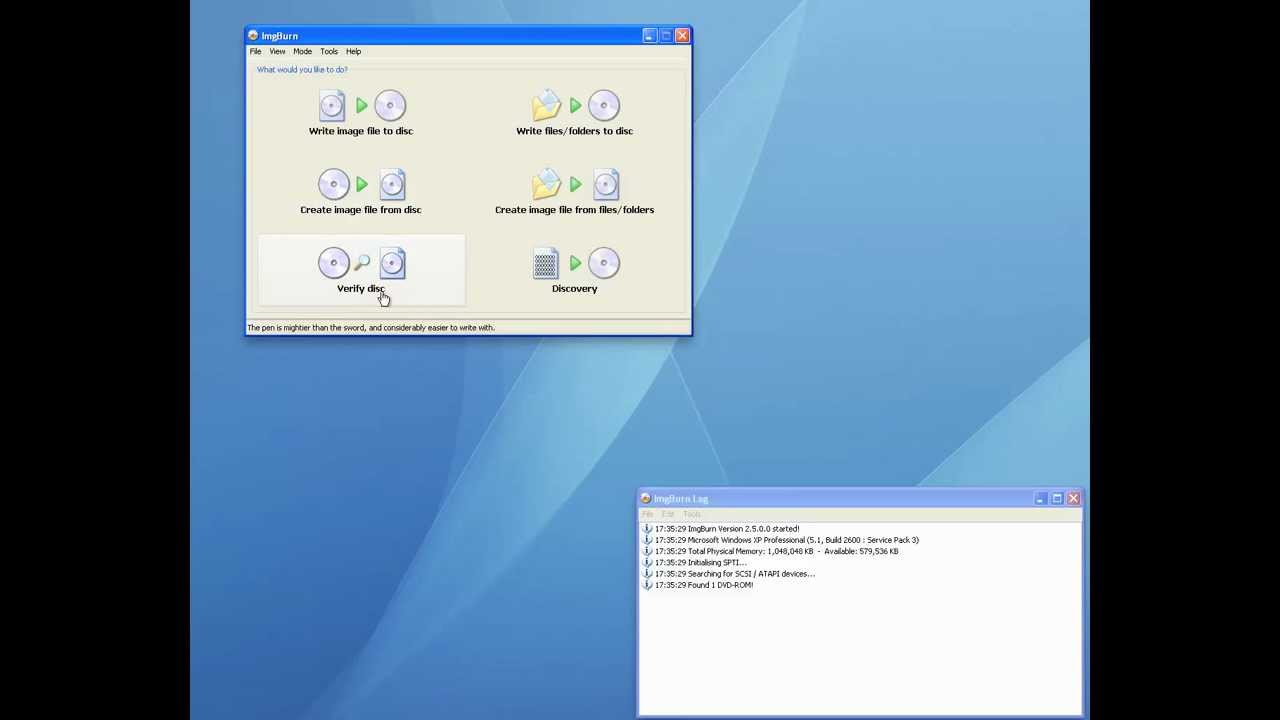Select log line 'Total Physical Memory'

pos(777,551)
